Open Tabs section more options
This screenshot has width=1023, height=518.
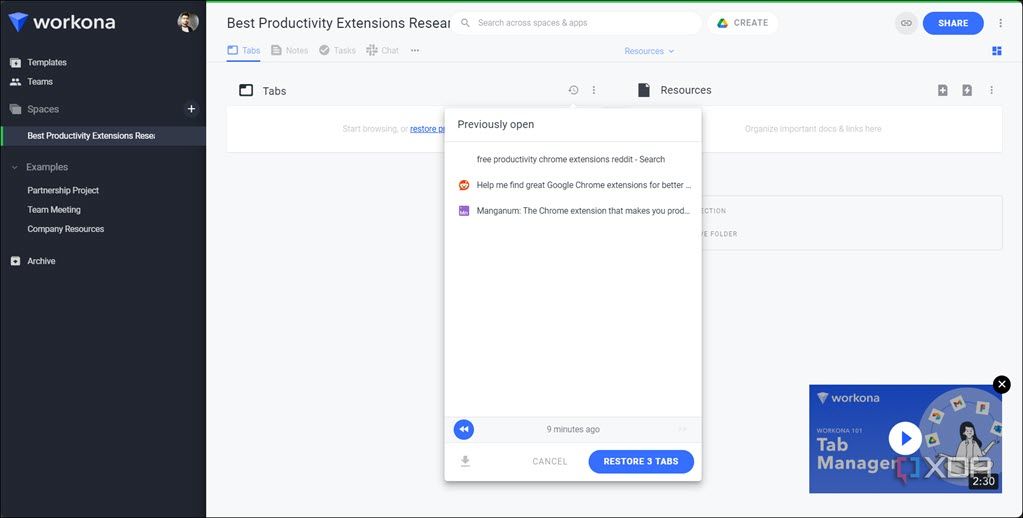(x=594, y=90)
